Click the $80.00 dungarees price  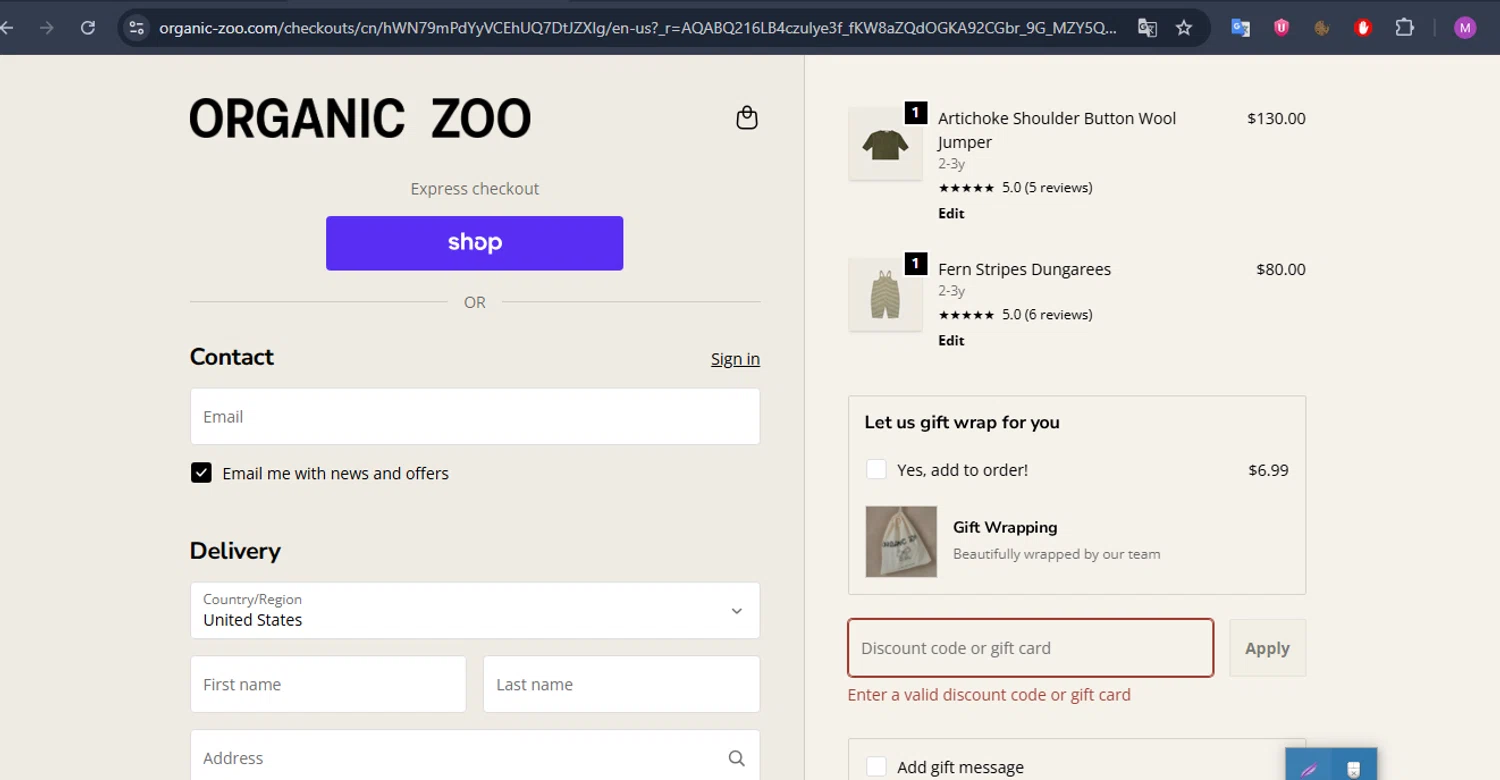[1281, 269]
